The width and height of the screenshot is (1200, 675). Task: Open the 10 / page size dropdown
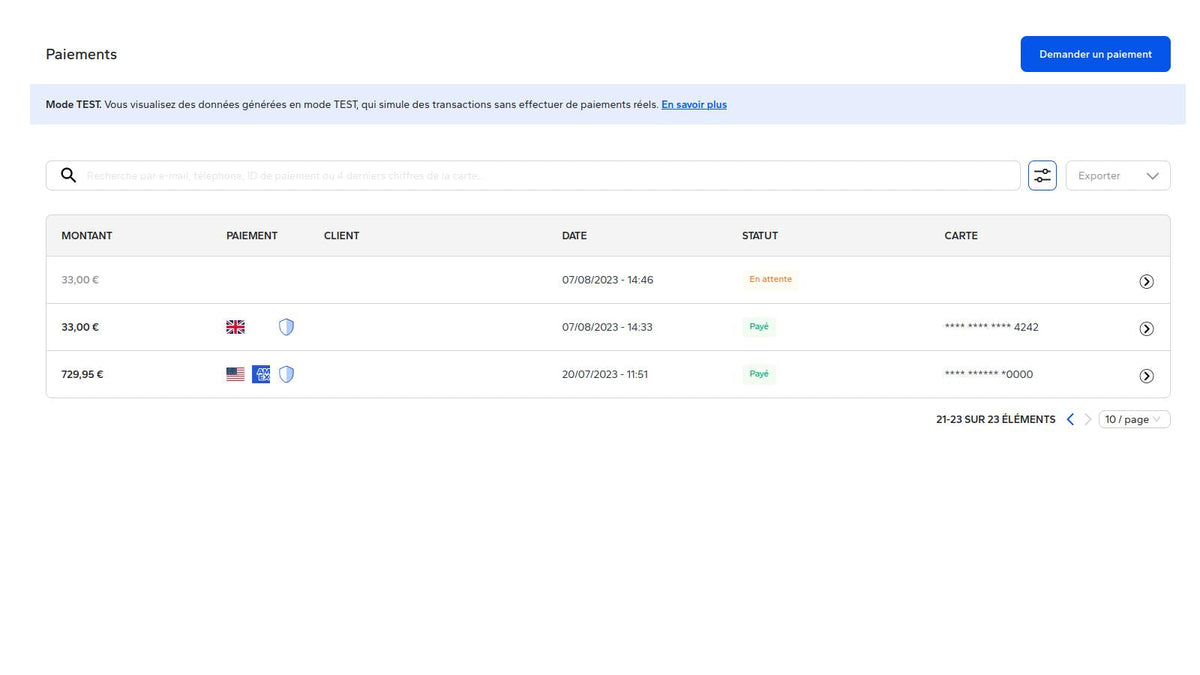[x=1134, y=420]
